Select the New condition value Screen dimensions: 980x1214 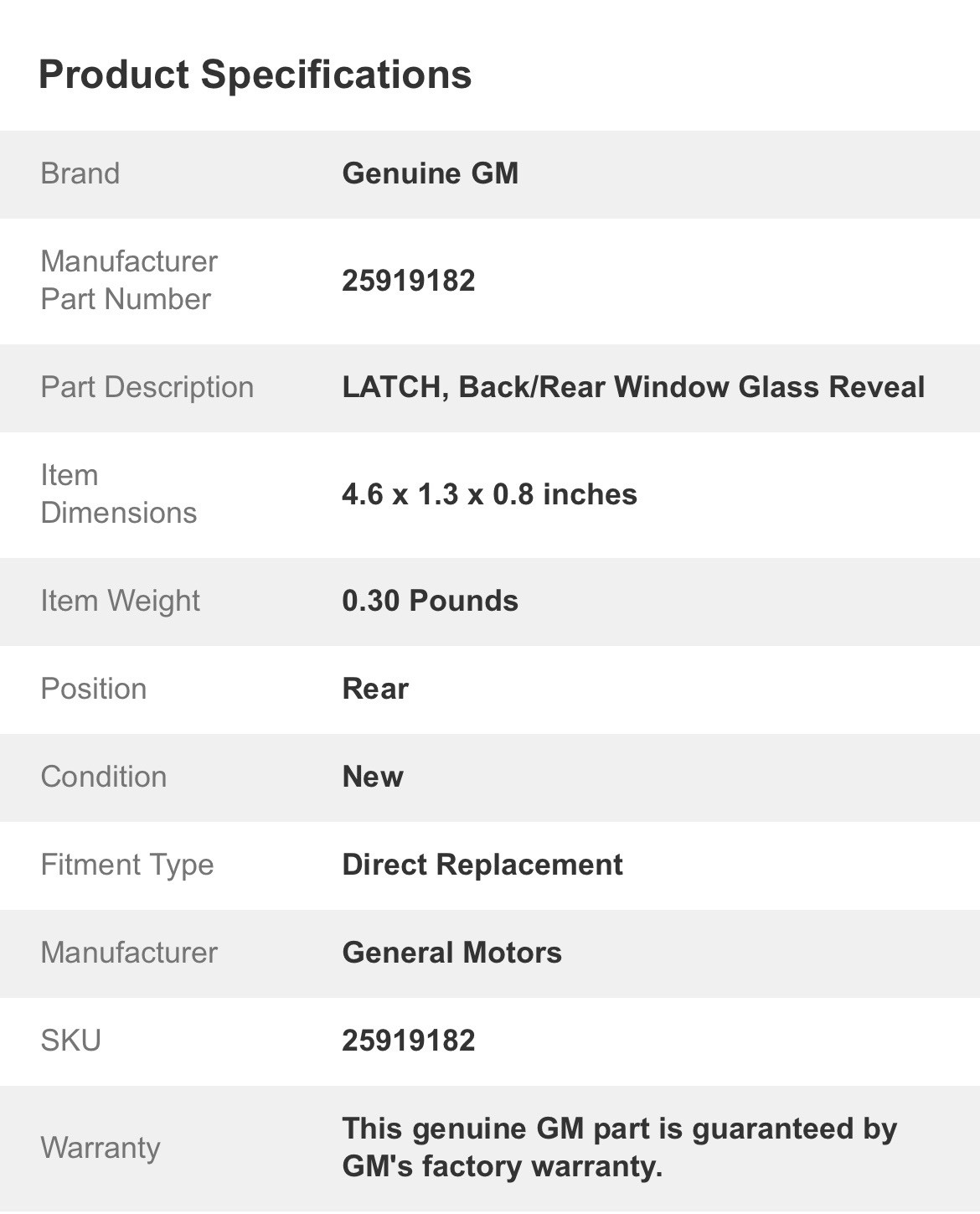pyautogui.click(x=373, y=777)
